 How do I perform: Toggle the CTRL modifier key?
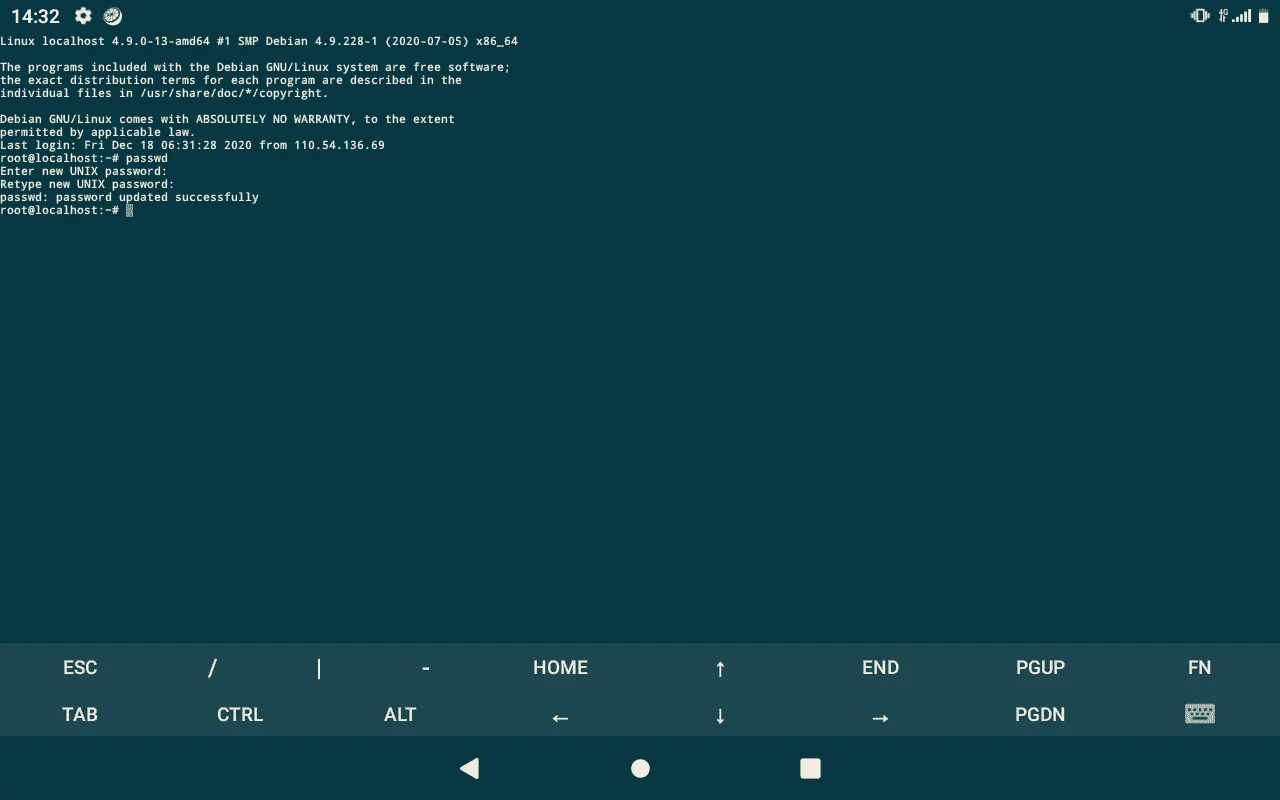[240, 714]
